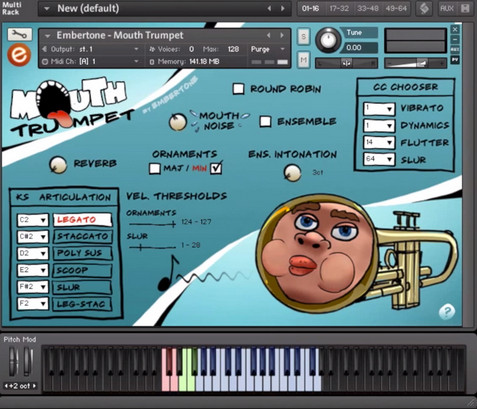Click the Ens. Intonation knob
477x409 pixels.
click(x=292, y=172)
